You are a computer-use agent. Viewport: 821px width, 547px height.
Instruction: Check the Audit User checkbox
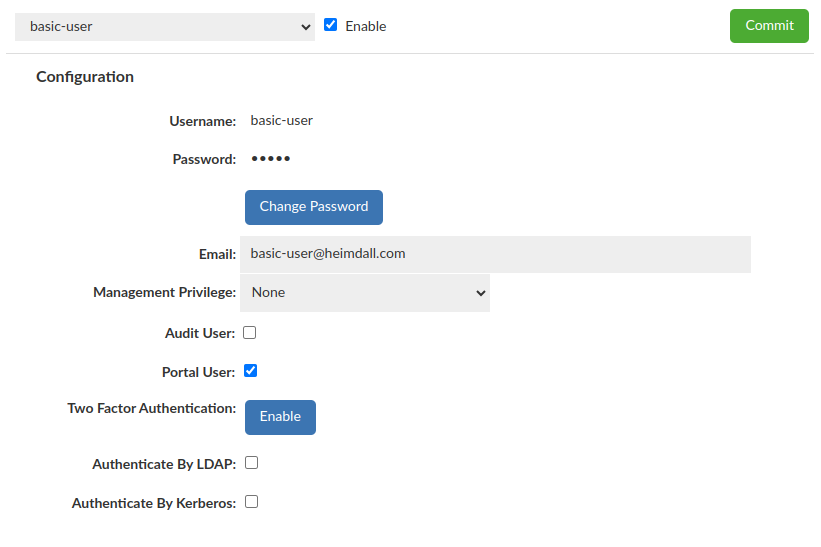[250, 332]
